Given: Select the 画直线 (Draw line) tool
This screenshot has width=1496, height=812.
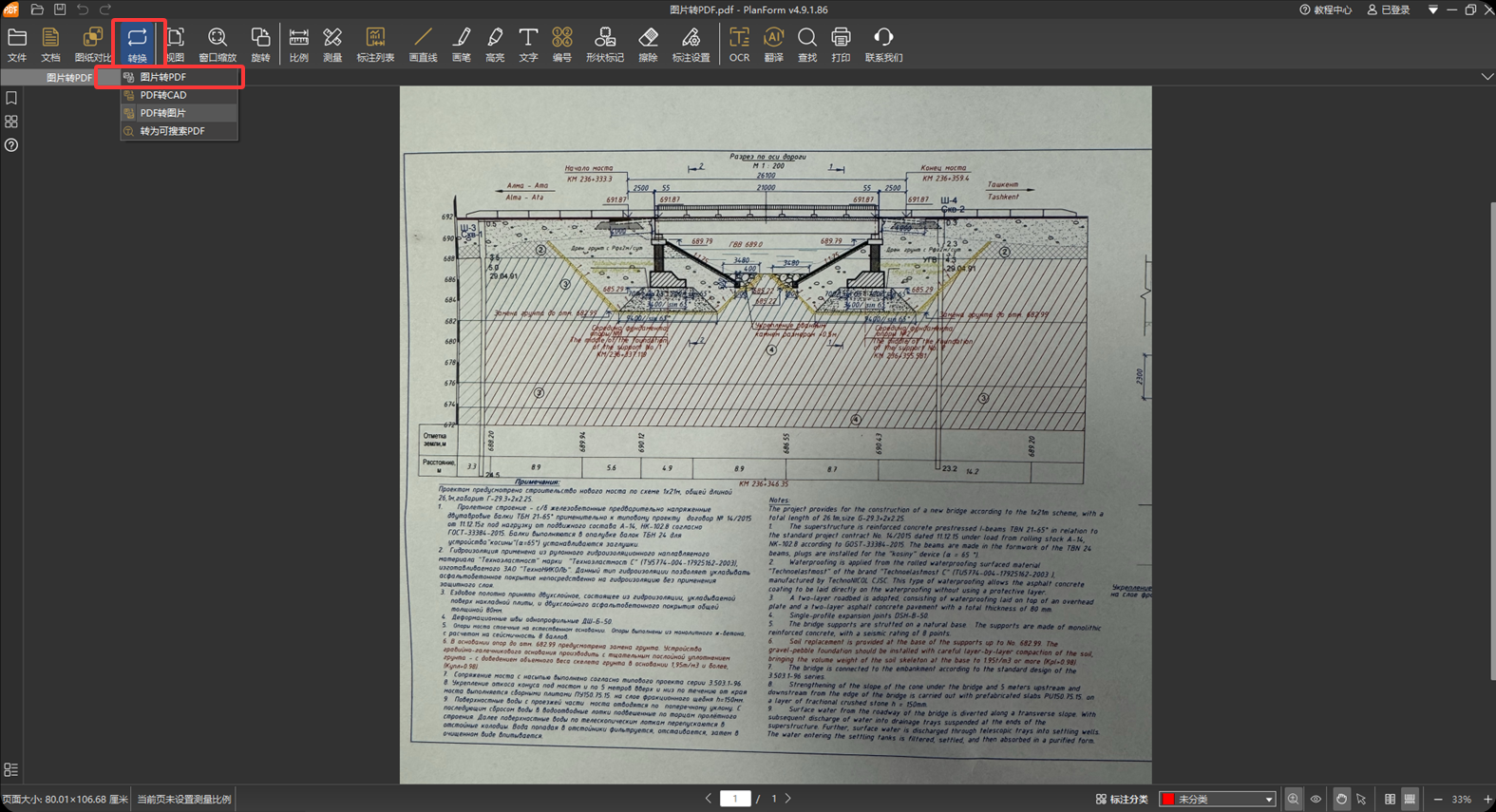Looking at the screenshot, I should pyautogui.click(x=423, y=44).
